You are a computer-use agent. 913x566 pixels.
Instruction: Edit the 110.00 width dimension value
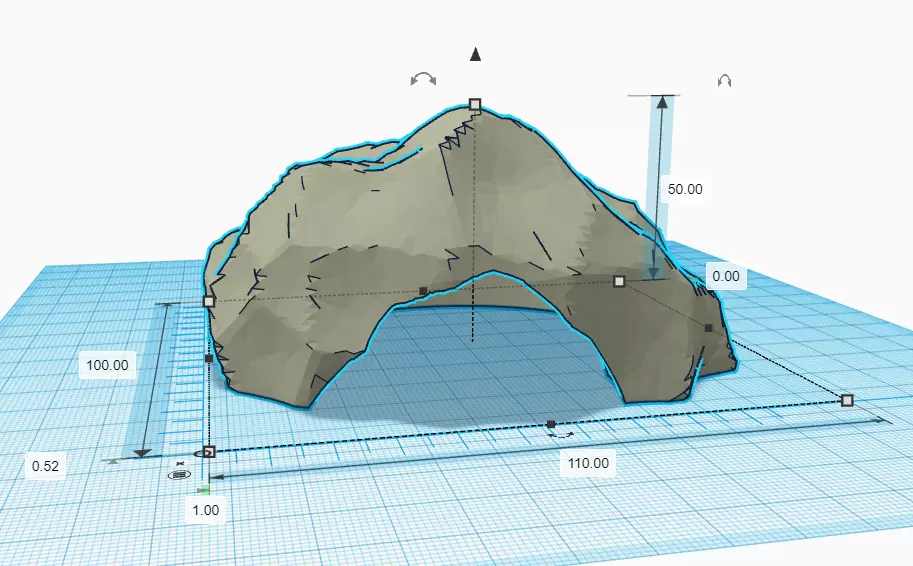click(x=588, y=463)
